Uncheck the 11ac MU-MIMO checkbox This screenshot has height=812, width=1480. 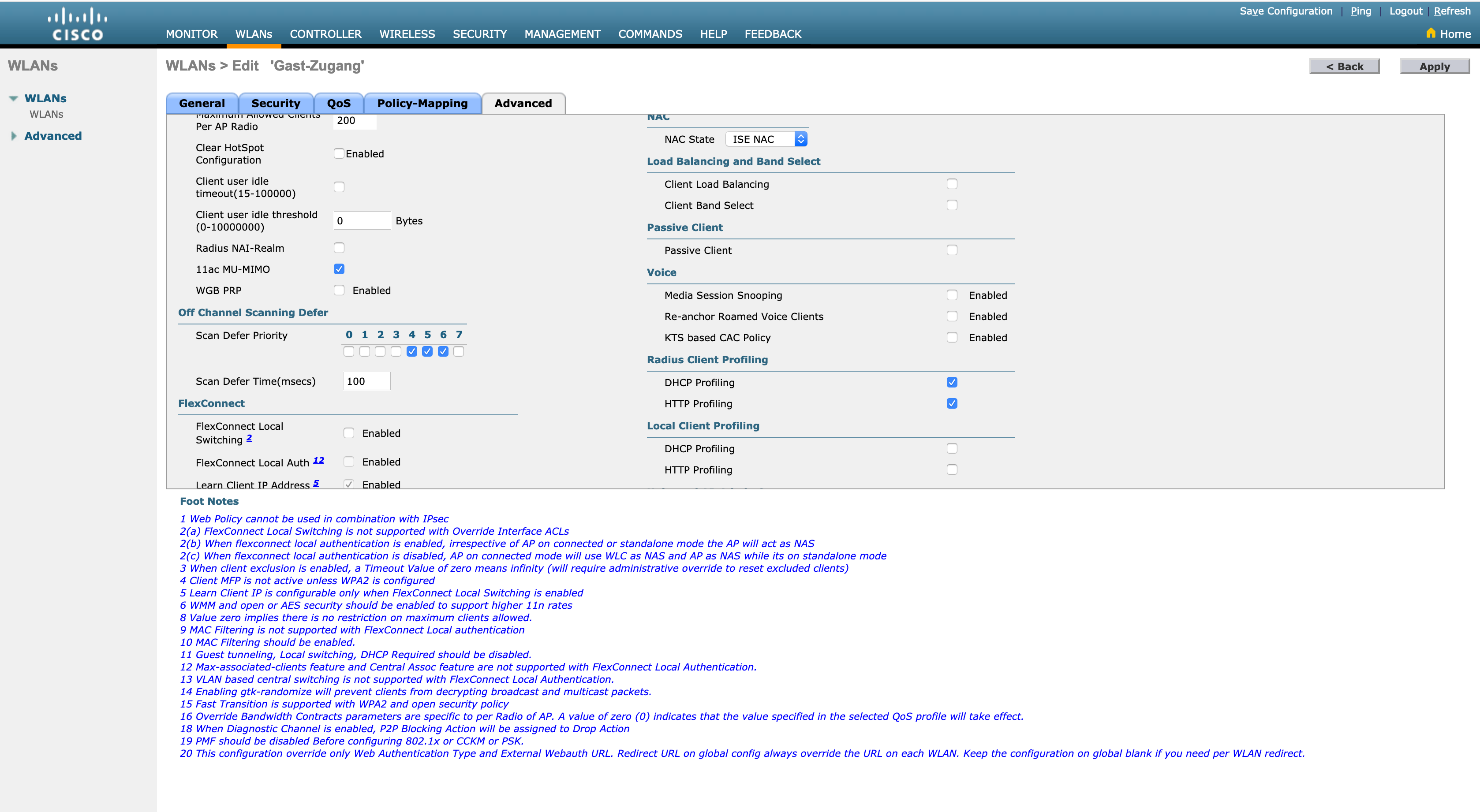click(339, 269)
